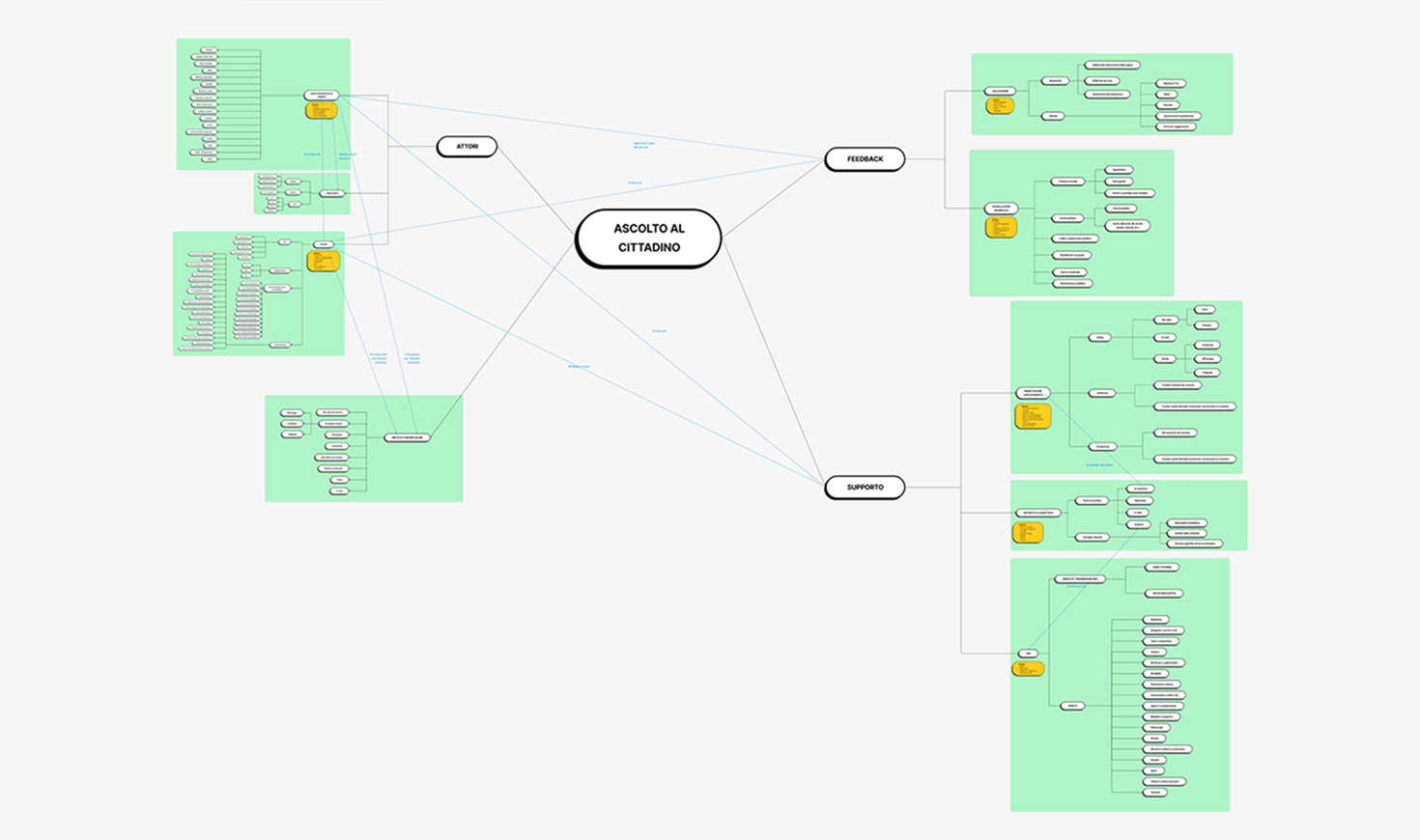Click the Telefonica node in the appointment branch
The image size is (1420, 840).
(1101, 393)
